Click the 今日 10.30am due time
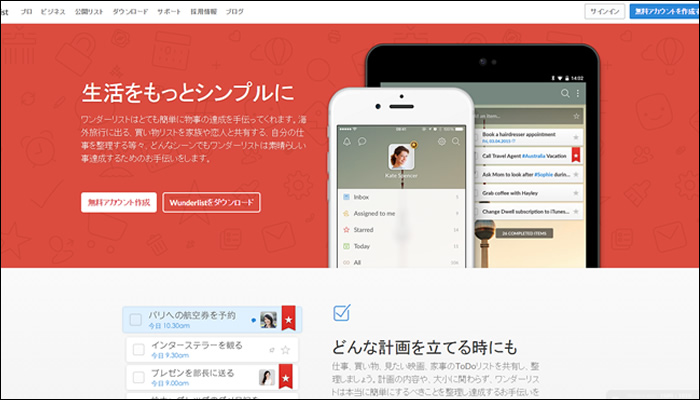The width and height of the screenshot is (700, 400). tap(169, 326)
